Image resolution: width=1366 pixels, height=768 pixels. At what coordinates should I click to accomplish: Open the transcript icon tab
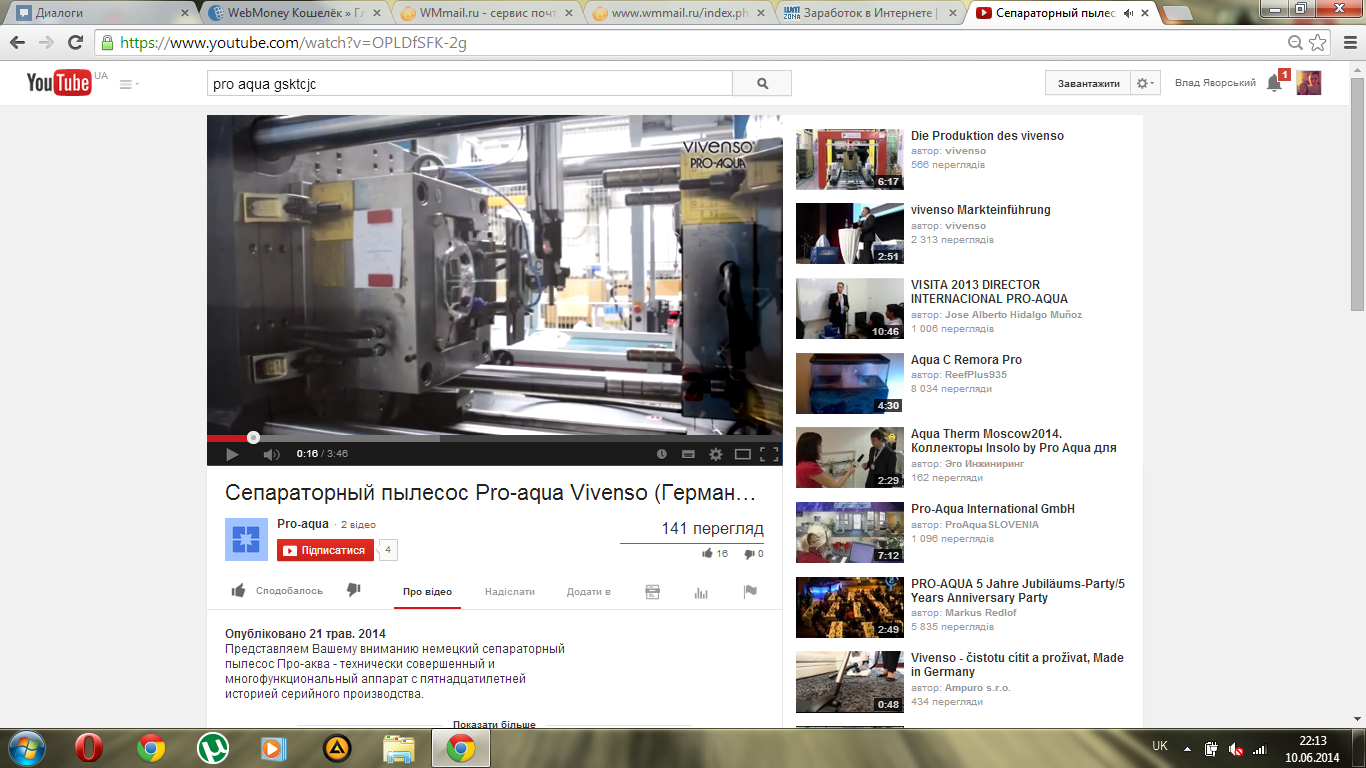653,592
